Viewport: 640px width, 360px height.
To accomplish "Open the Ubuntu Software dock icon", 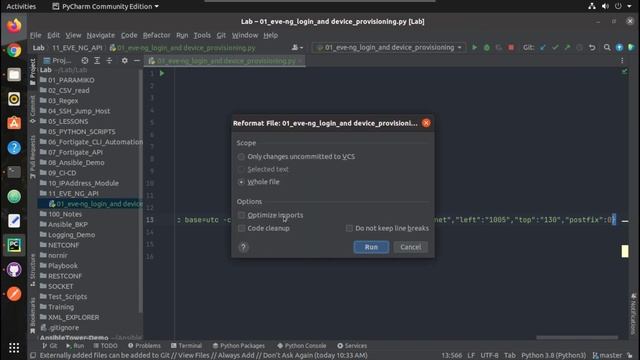I will point(14,123).
